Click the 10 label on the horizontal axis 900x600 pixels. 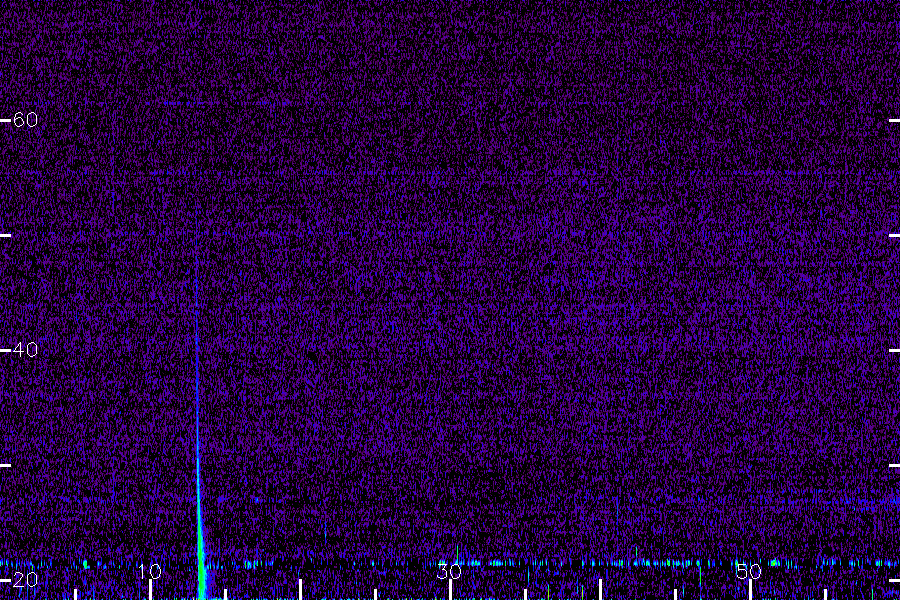[150, 571]
